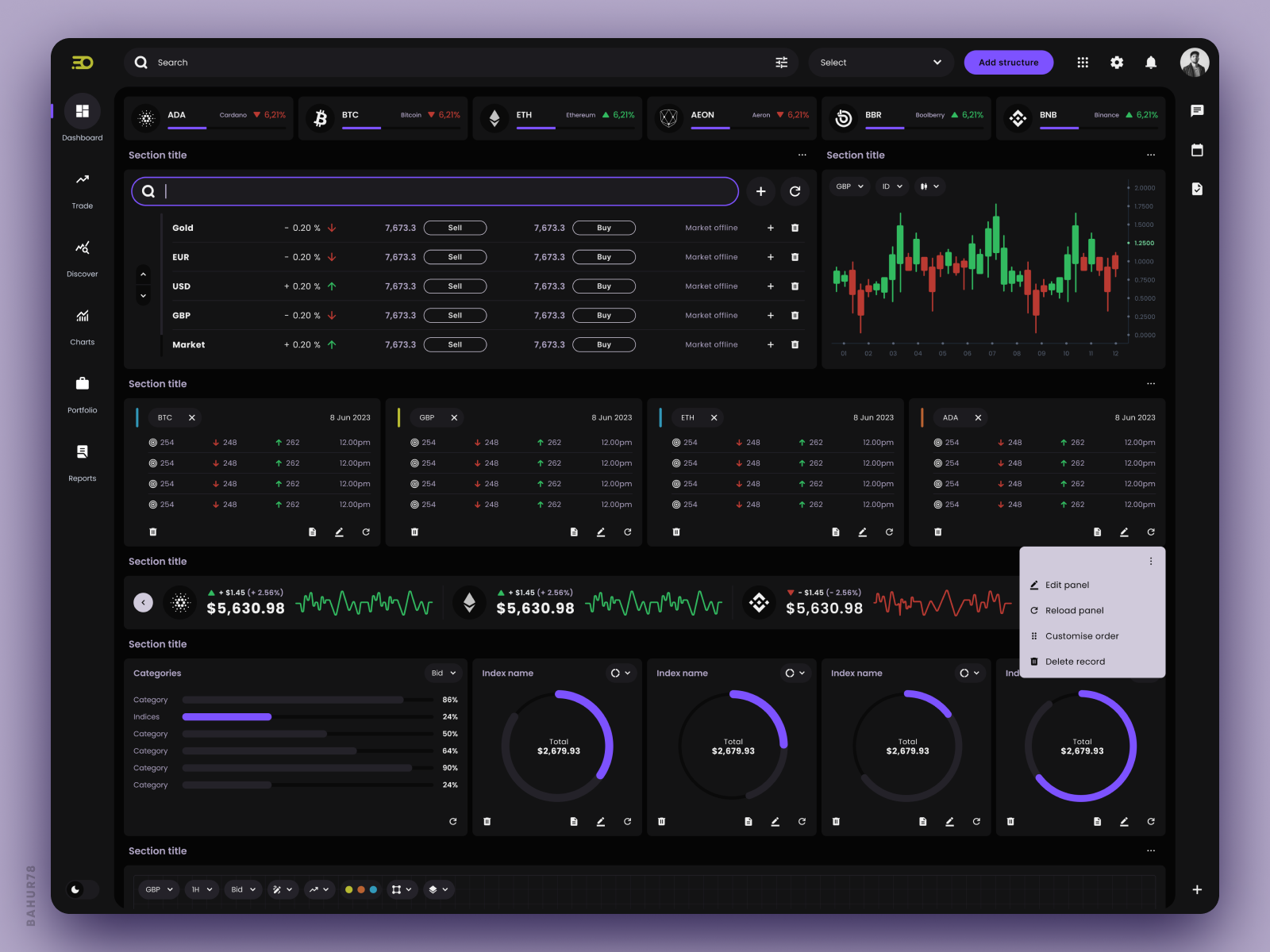This screenshot has height=952, width=1270.
Task: Edit the BTC card via its pencil icon
Action: (x=339, y=532)
